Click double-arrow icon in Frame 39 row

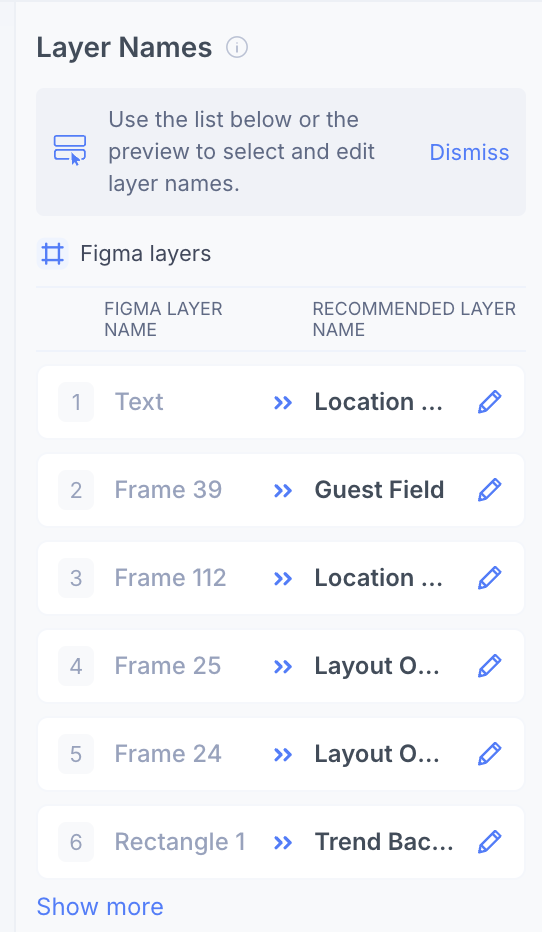point(283,490)
